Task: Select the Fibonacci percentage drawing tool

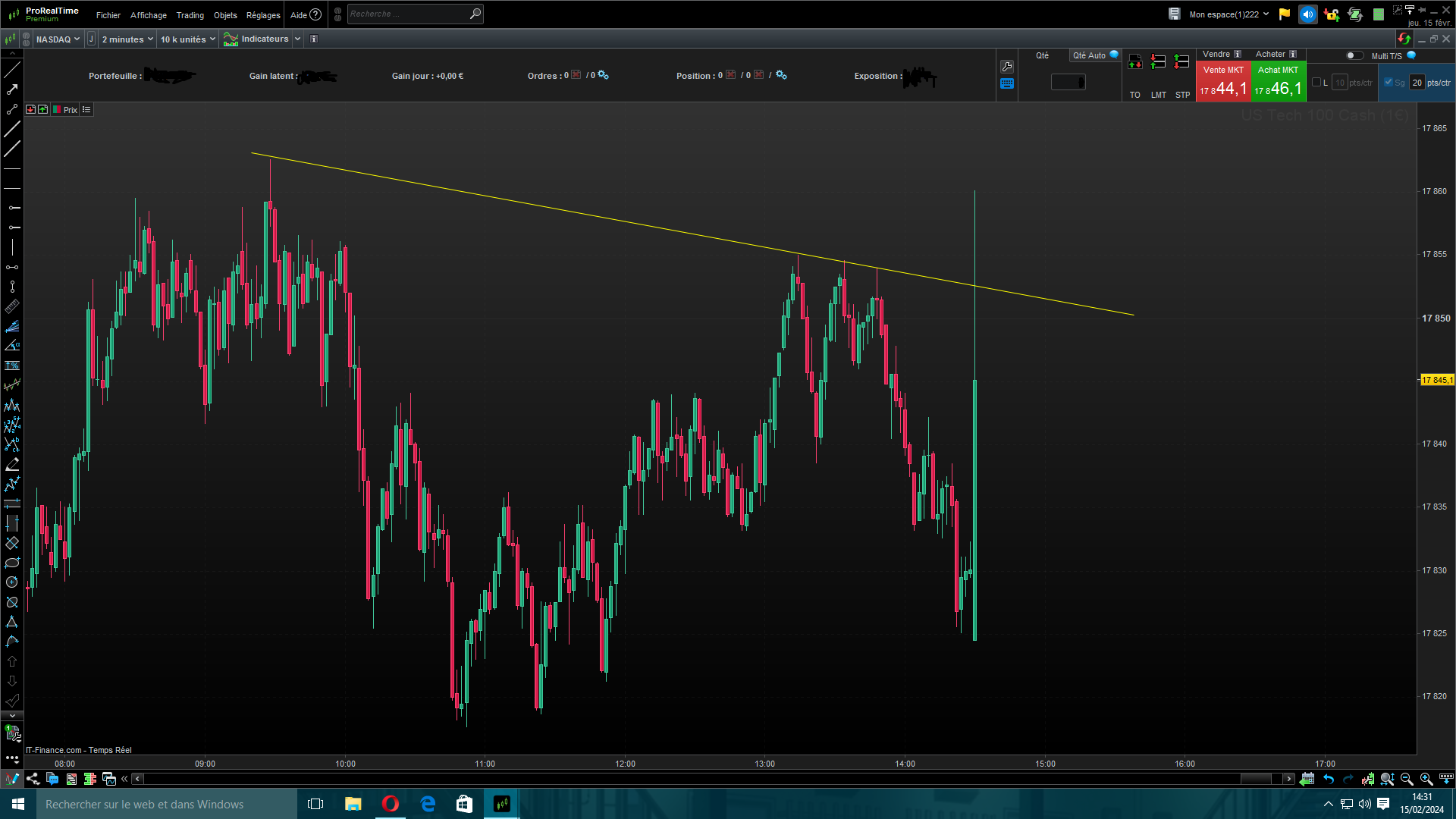Action: click(12, 366)
